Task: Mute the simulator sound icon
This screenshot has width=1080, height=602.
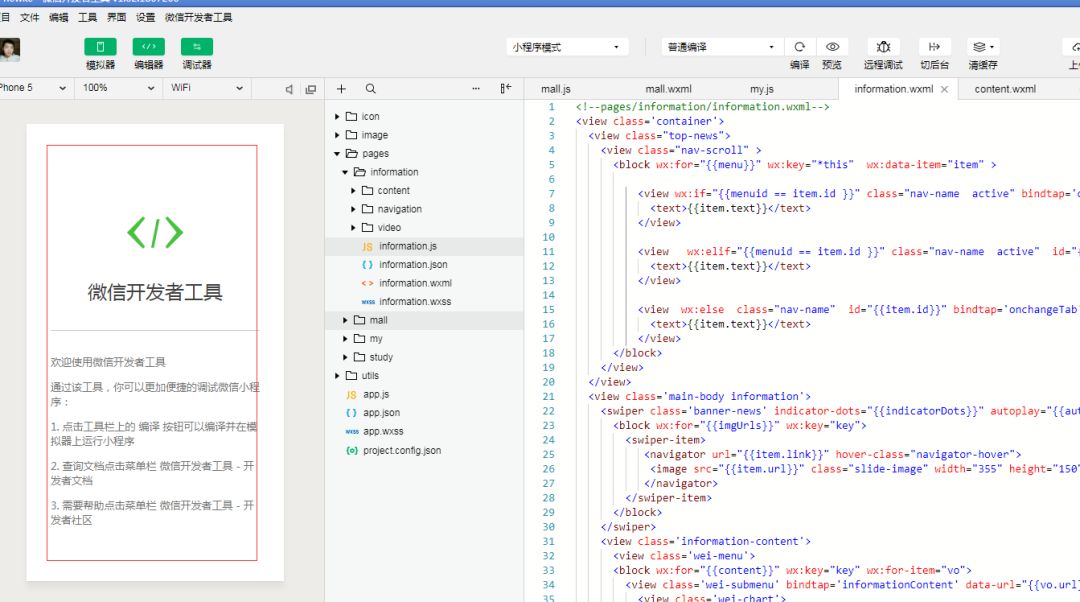Action: pyautogui.click(x=289, y=89)
